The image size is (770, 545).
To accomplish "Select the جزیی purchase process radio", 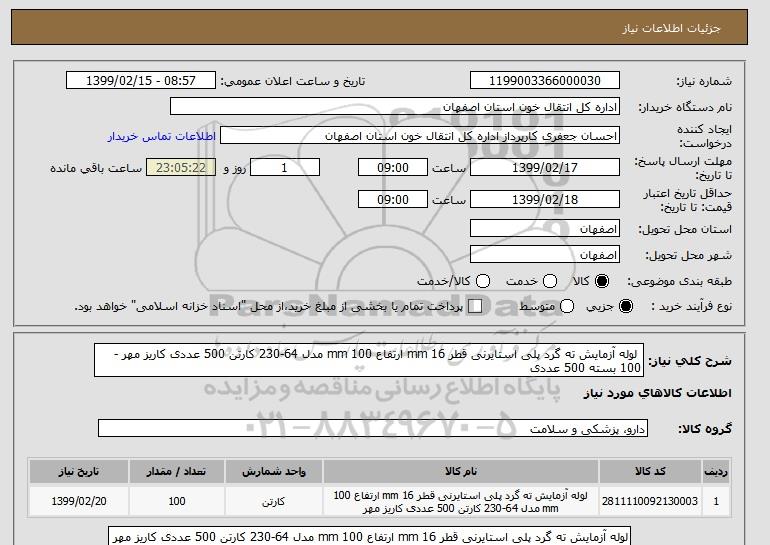I will (626, 306).
